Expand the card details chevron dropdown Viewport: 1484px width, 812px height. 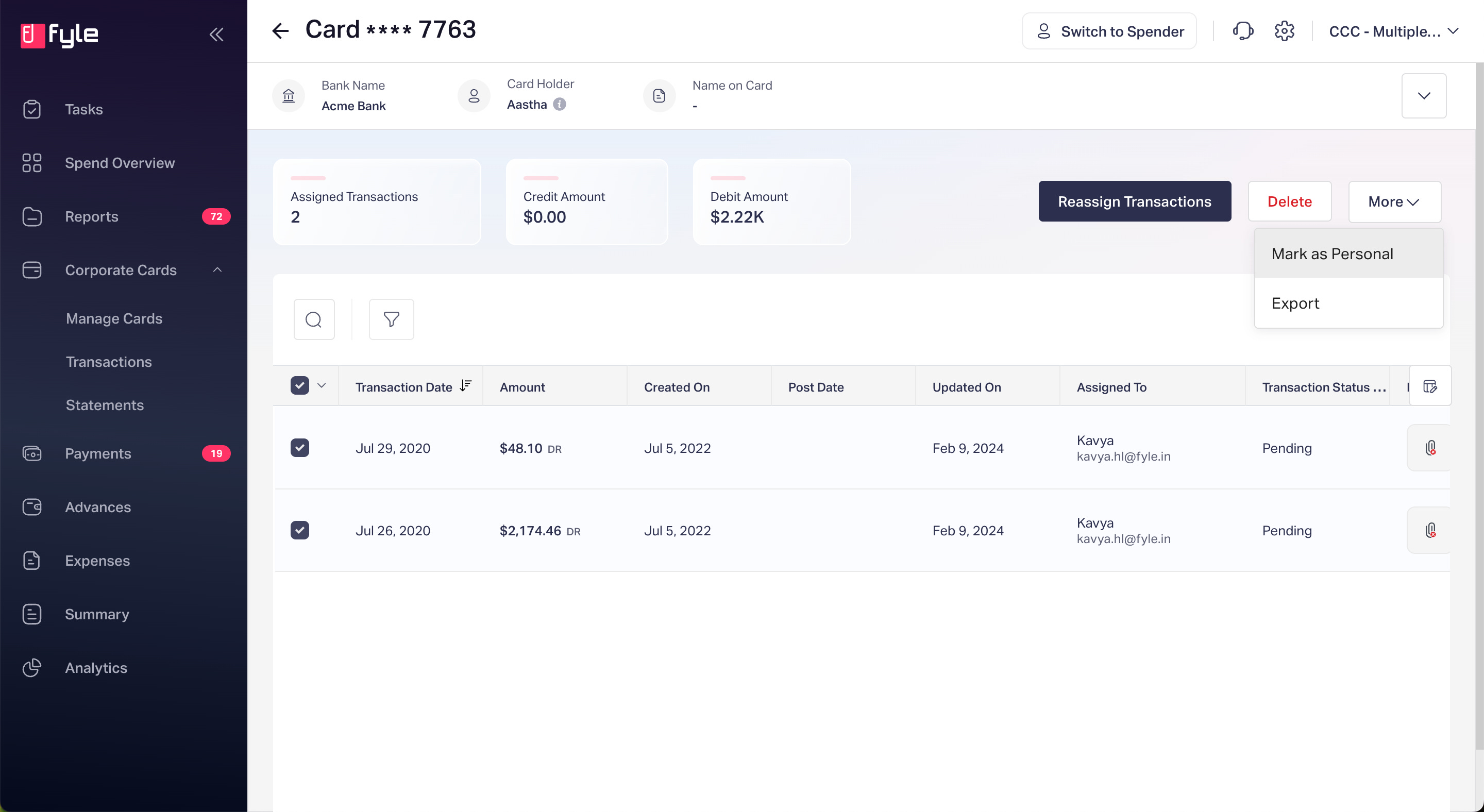click(x=1424, y=96)
